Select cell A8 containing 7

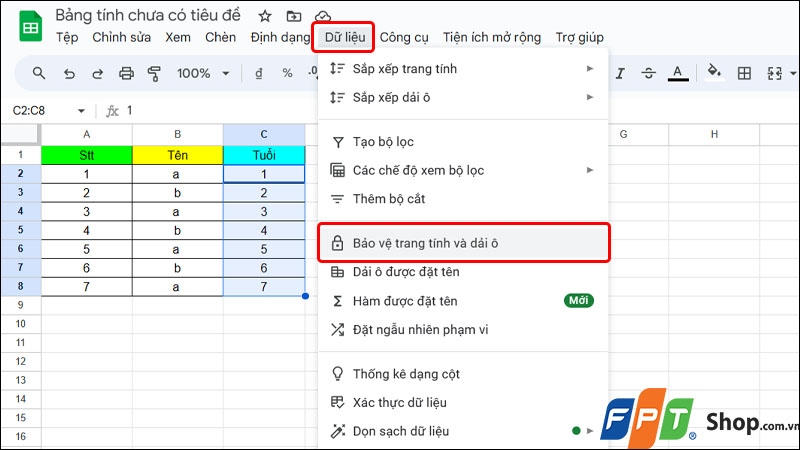pyautogui.click(x=87, y=287)
